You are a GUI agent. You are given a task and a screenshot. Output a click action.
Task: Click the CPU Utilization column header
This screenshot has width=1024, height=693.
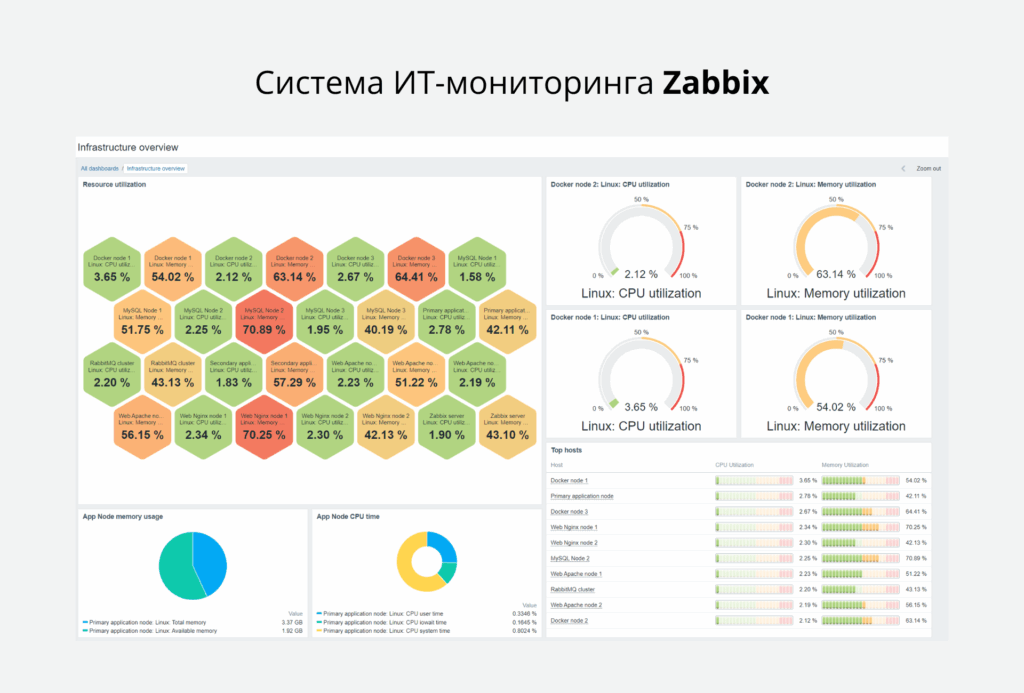(734, 465)
